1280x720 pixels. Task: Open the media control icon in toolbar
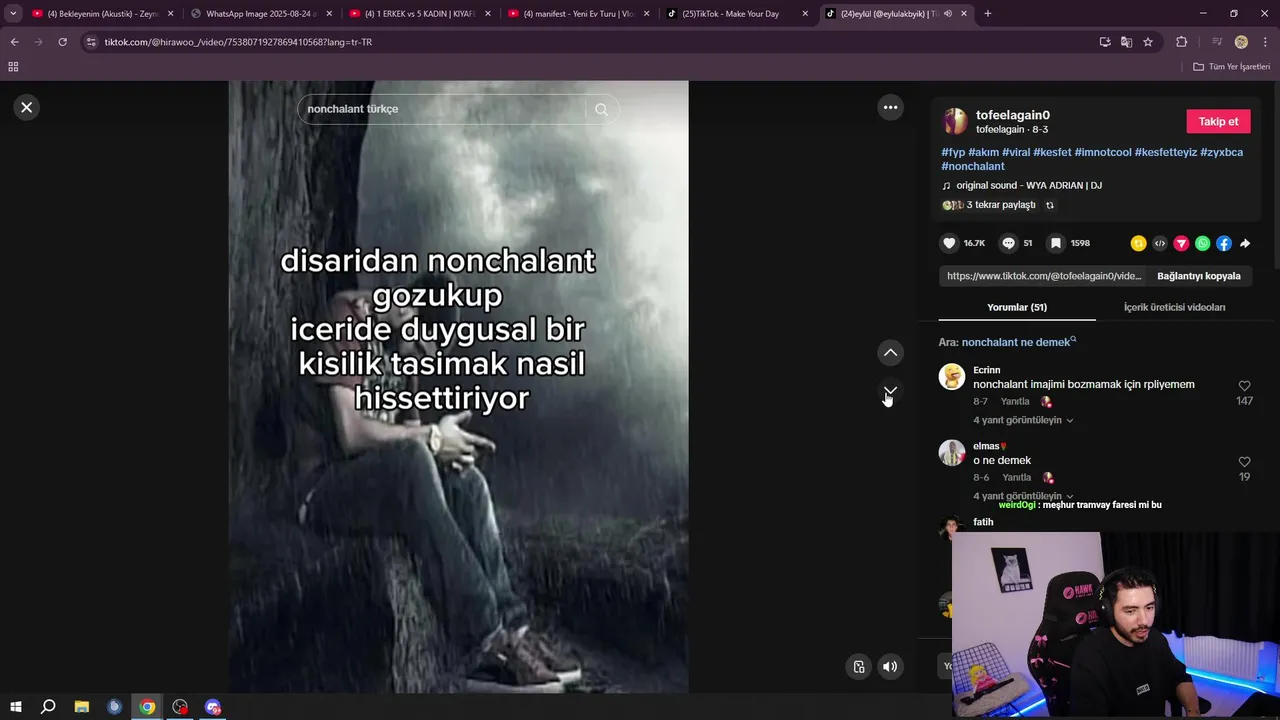coord(1217,42)
